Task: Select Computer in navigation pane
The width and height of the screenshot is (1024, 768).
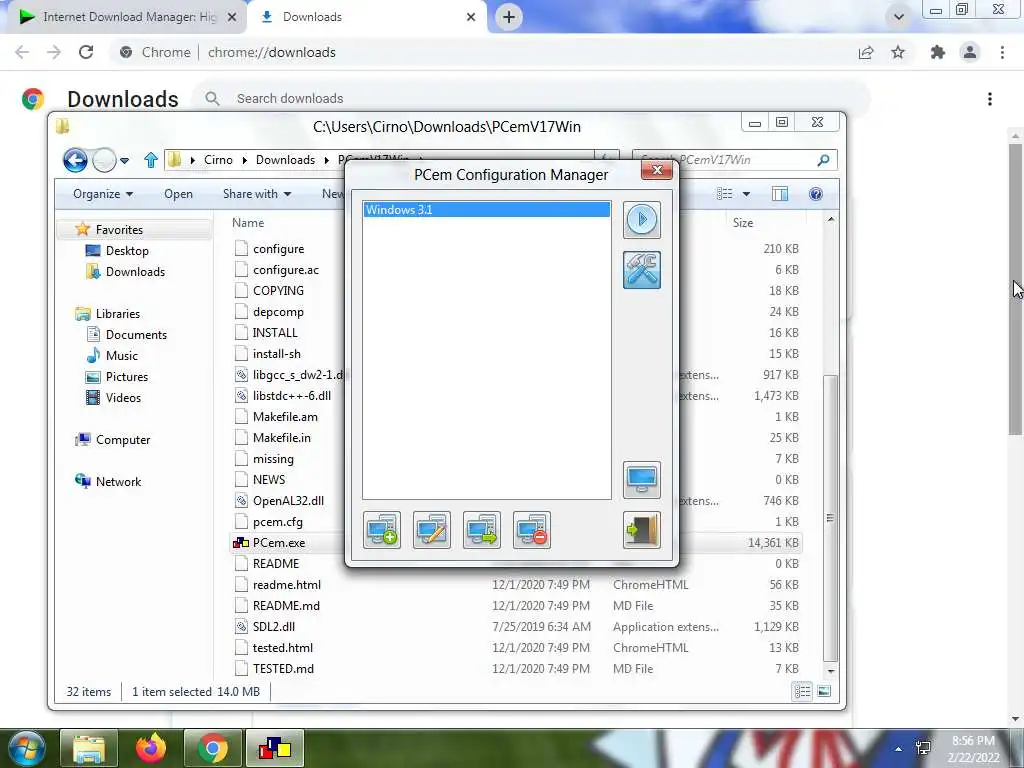Action: point(123,440)
